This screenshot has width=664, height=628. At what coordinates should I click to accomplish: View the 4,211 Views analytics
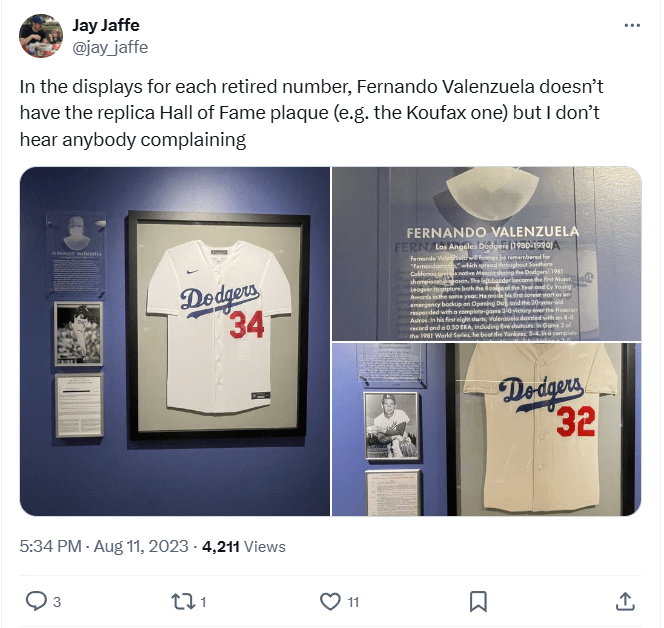pyautogui.click(x=243, y=546)
